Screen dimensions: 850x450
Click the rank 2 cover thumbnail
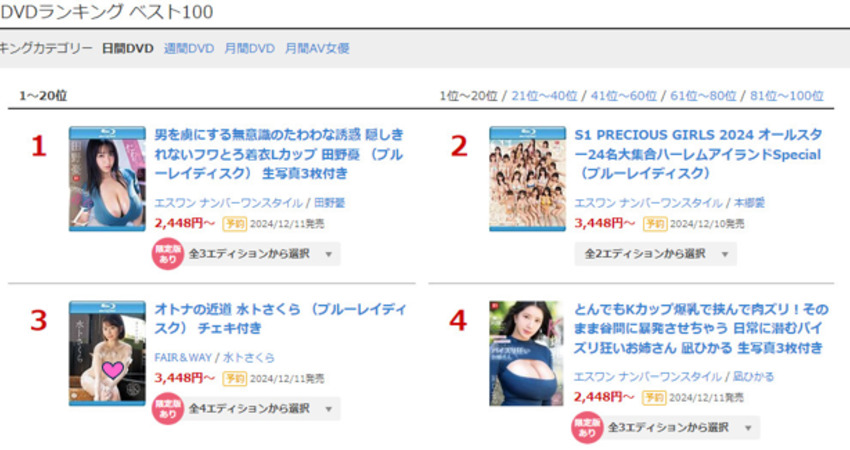527,179
